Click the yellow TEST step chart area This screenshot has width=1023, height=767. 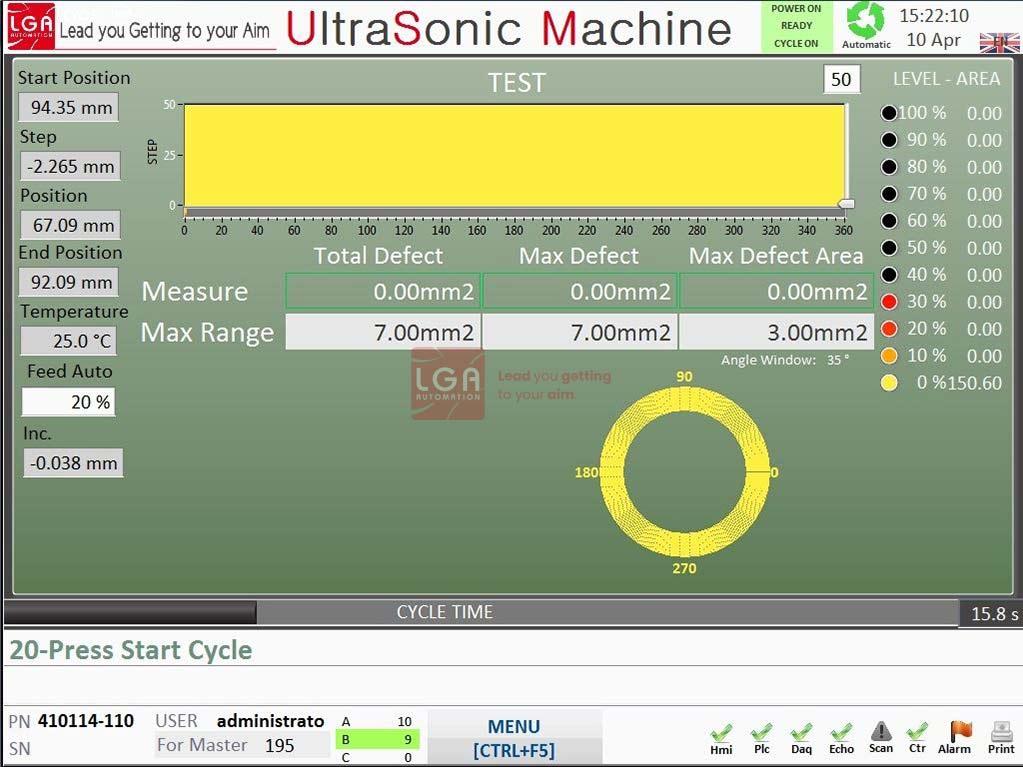tap(514, 155)
